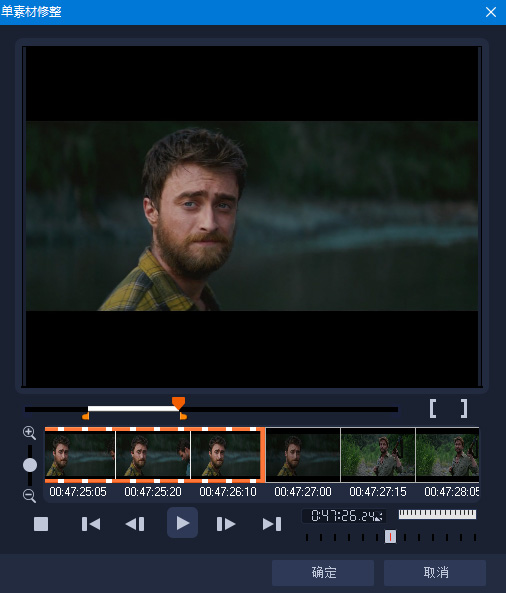
Task: Cancel with the 取消 button
Action: coord(435,573)
